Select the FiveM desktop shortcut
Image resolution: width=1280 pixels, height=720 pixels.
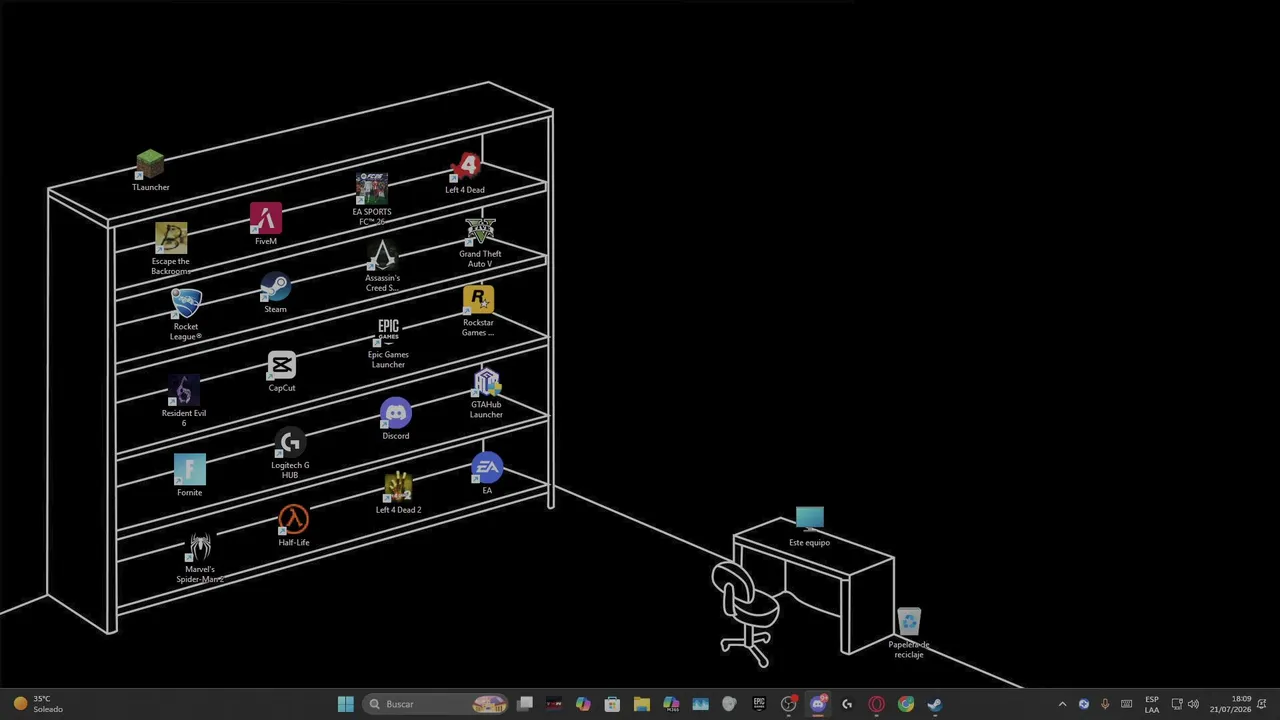[x=266, y=224]
